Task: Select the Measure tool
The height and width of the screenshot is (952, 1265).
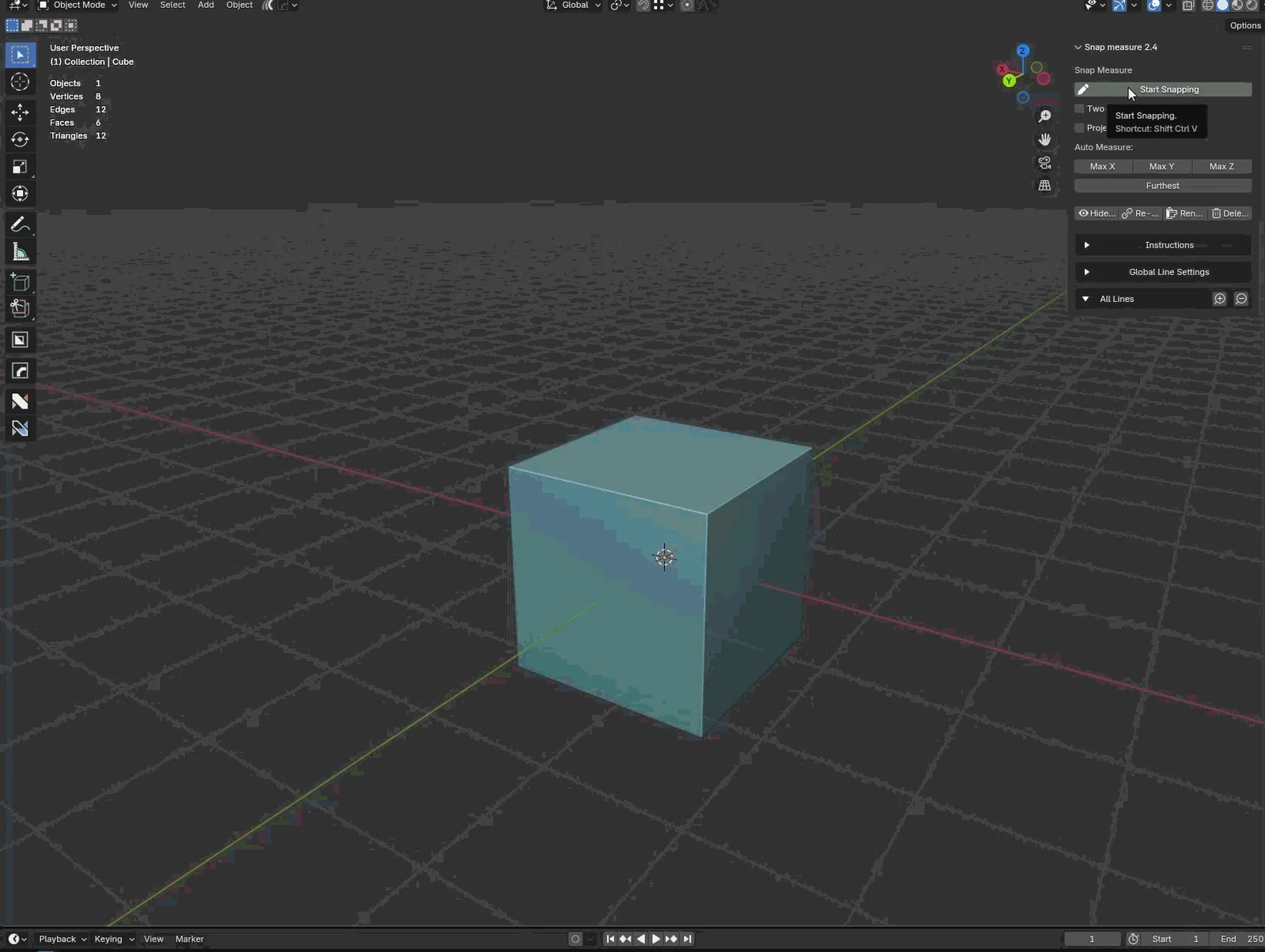Action: [x=20, y=251]
